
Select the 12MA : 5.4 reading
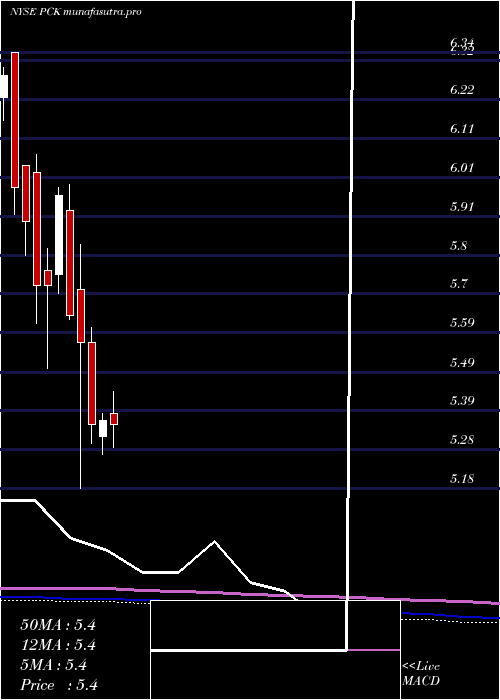click(x=58, y=645)
